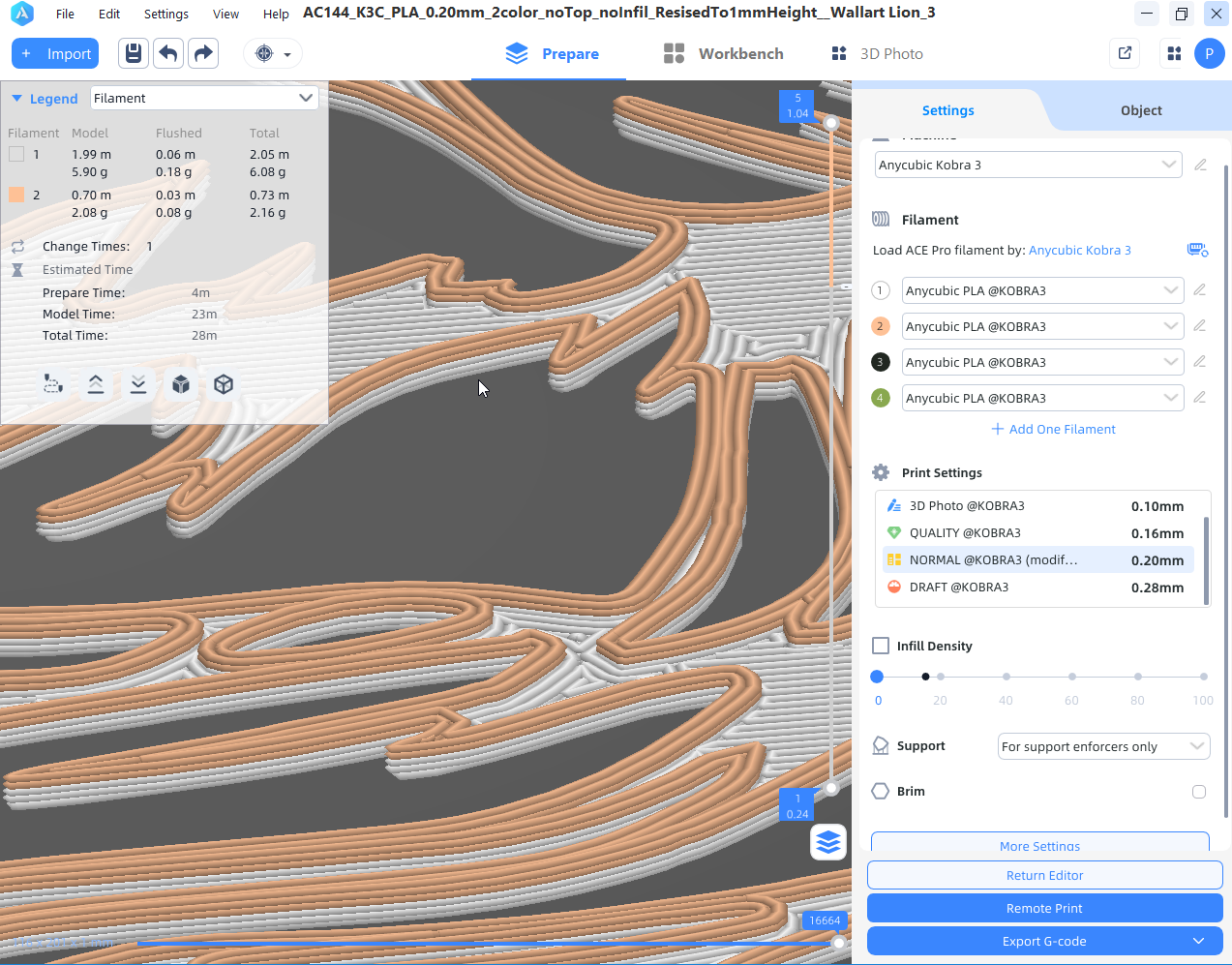Open the Support type dropdown

pos(1103,746)
